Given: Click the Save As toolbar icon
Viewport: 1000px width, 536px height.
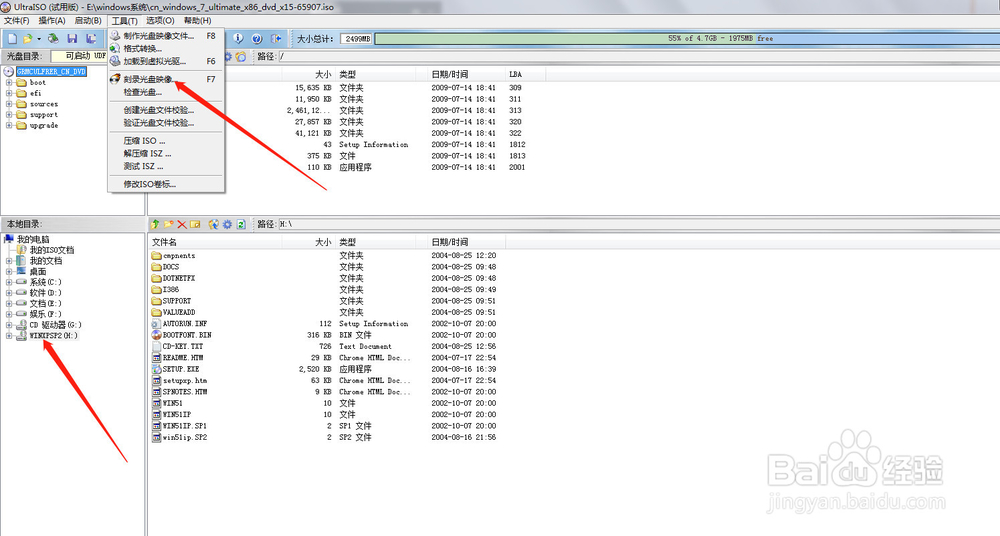Looking at the screenshot, I should pyautogui.click(x=91, y=39).
